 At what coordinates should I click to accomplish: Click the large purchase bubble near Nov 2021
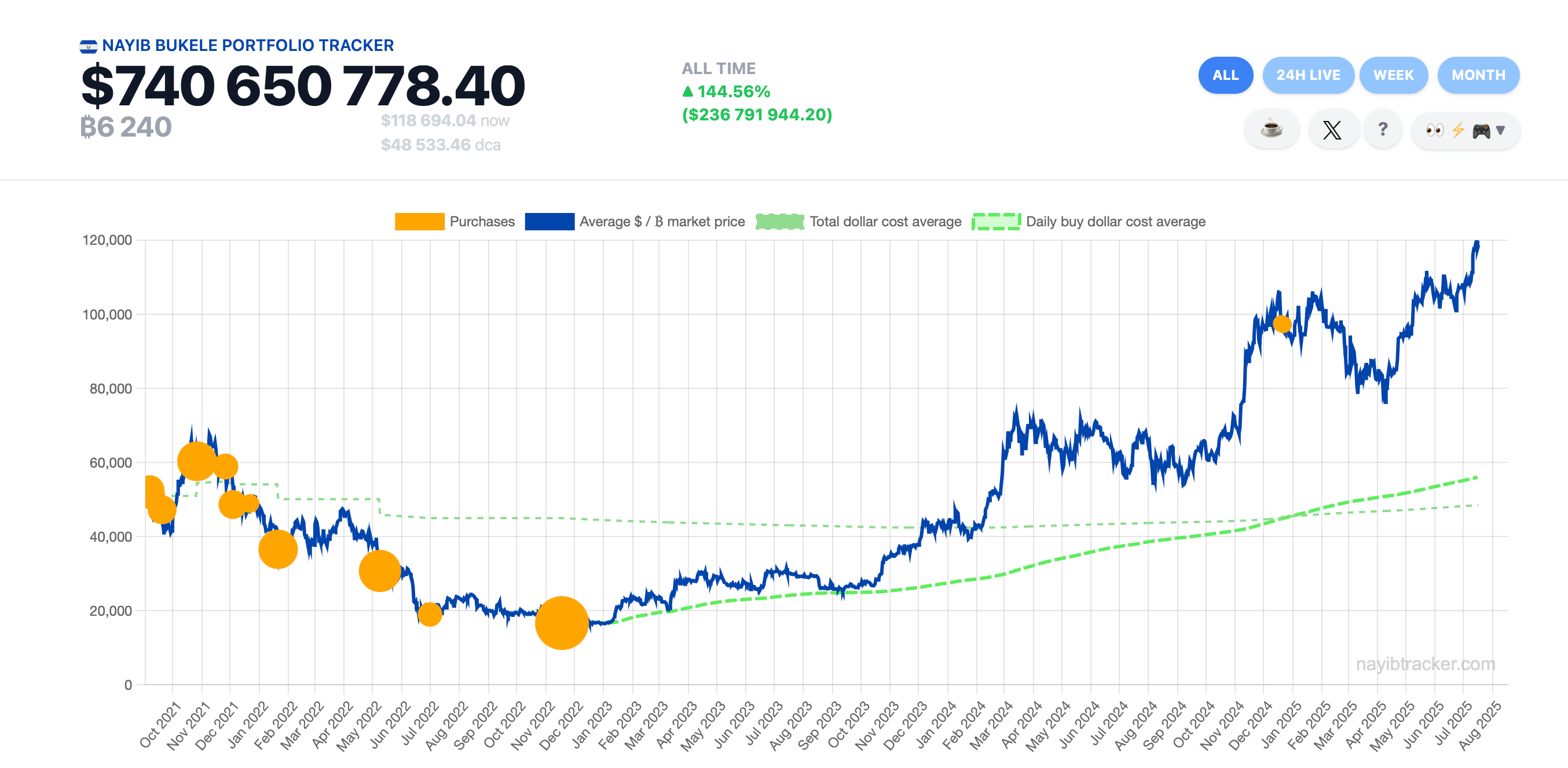196,461
